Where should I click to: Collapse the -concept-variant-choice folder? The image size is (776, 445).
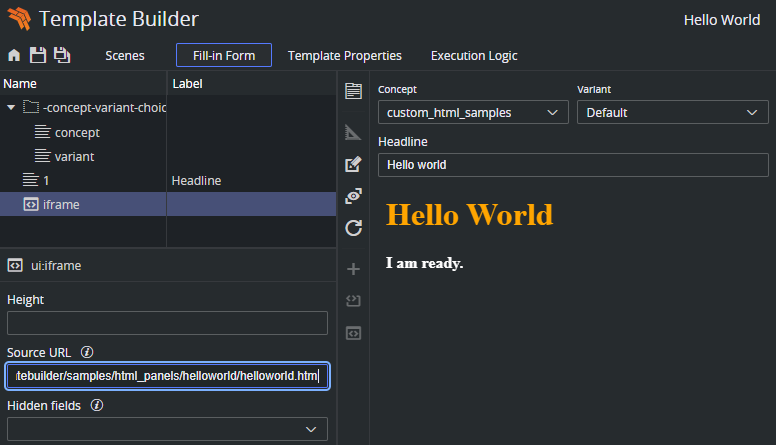click(x=11, y=107)
